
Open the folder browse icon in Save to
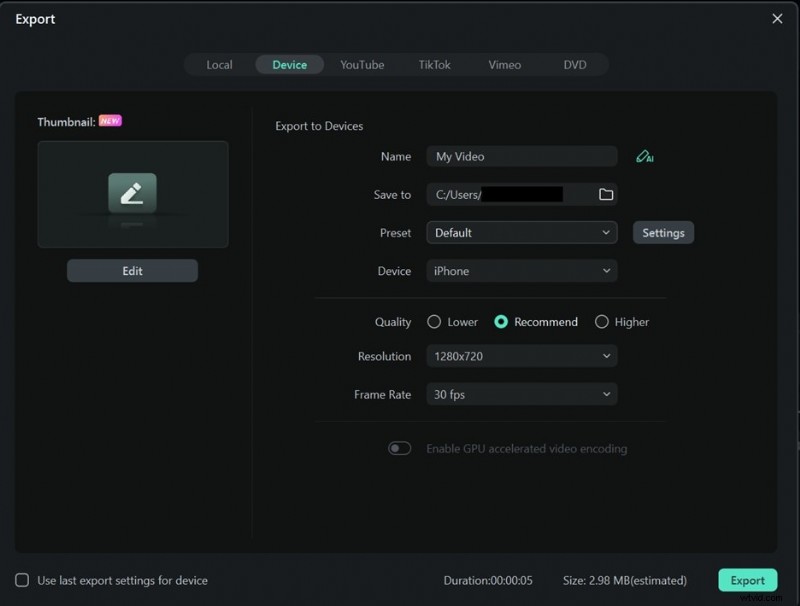point(605,195)
